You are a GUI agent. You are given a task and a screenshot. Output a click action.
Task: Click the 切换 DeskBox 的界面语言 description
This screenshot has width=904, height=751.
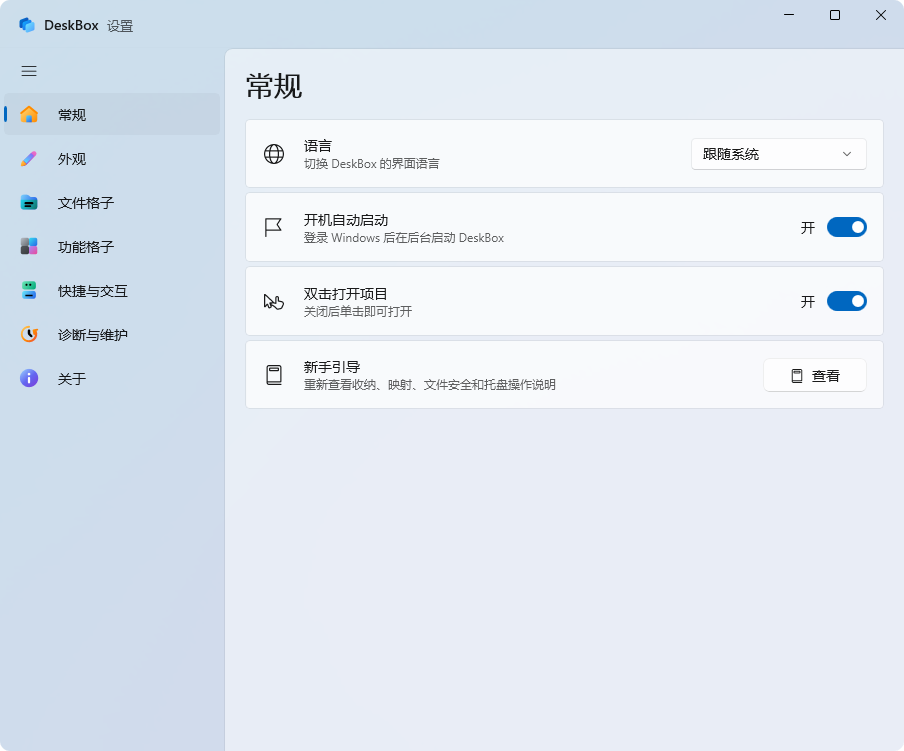371,164
